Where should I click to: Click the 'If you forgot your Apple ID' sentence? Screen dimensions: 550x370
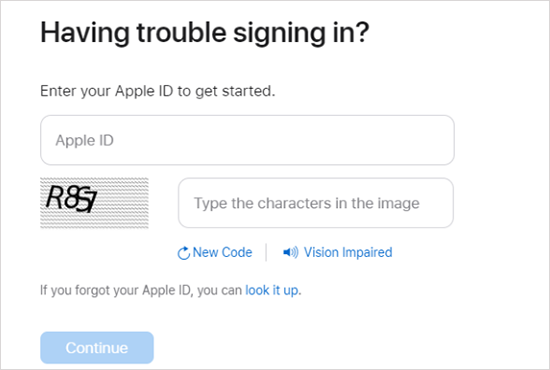170,290
